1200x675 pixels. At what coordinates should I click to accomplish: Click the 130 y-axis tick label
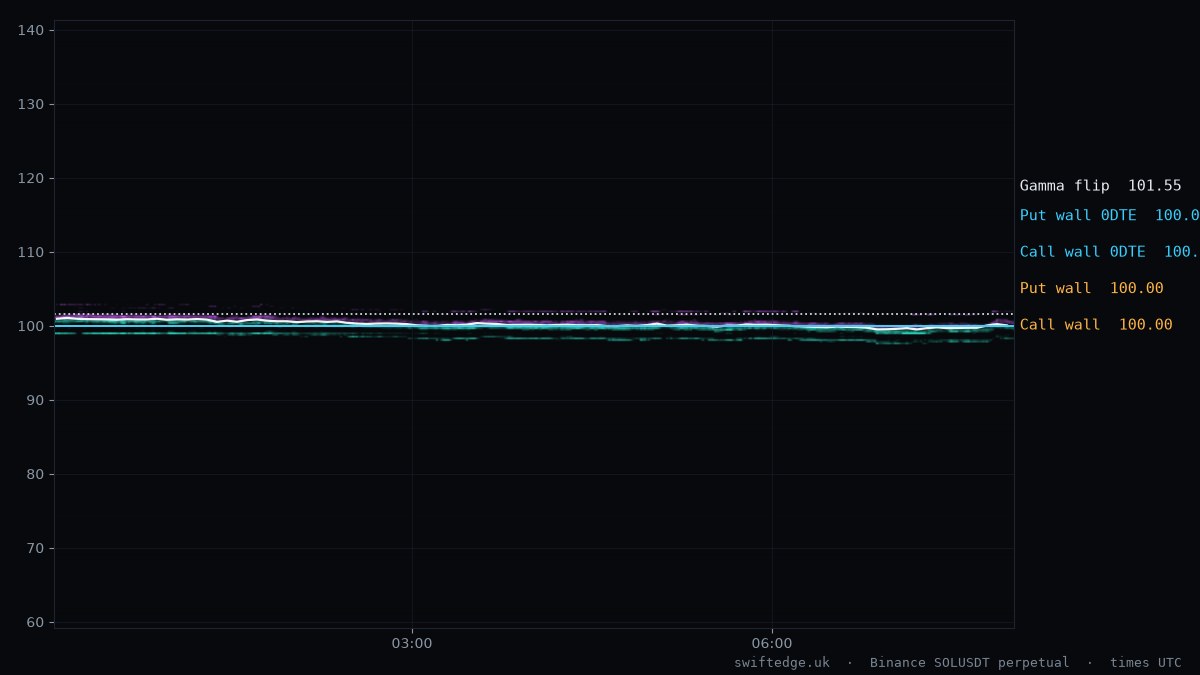point(31,105)
